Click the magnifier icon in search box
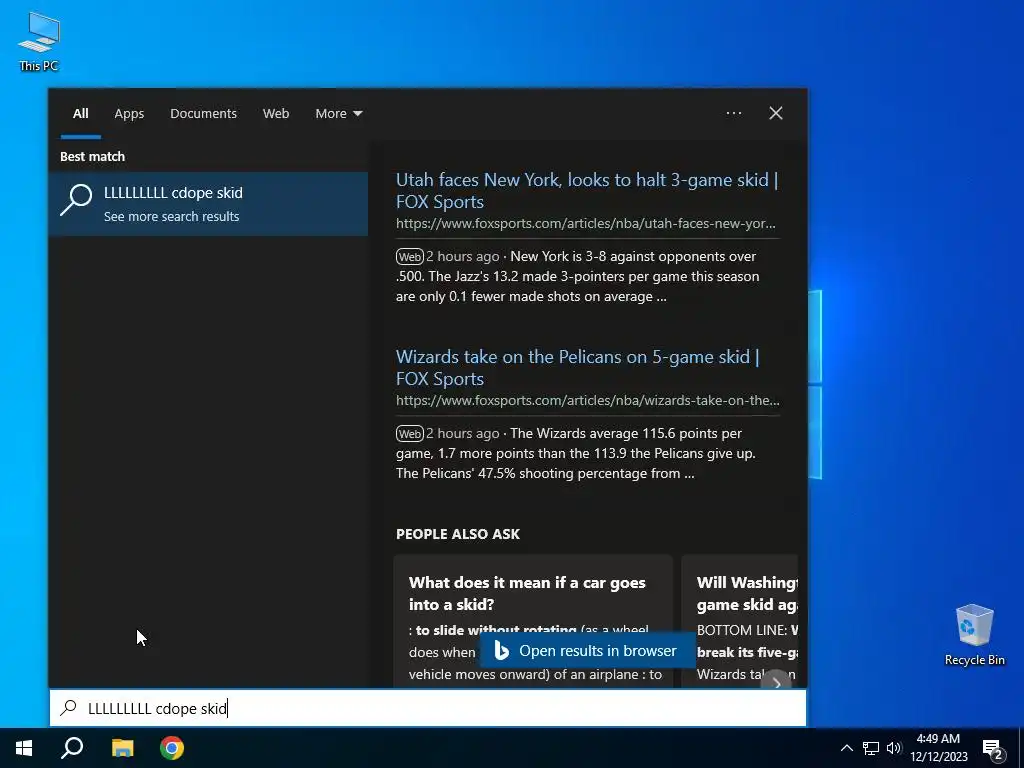 pyautogui.click(x=69, y=708)
